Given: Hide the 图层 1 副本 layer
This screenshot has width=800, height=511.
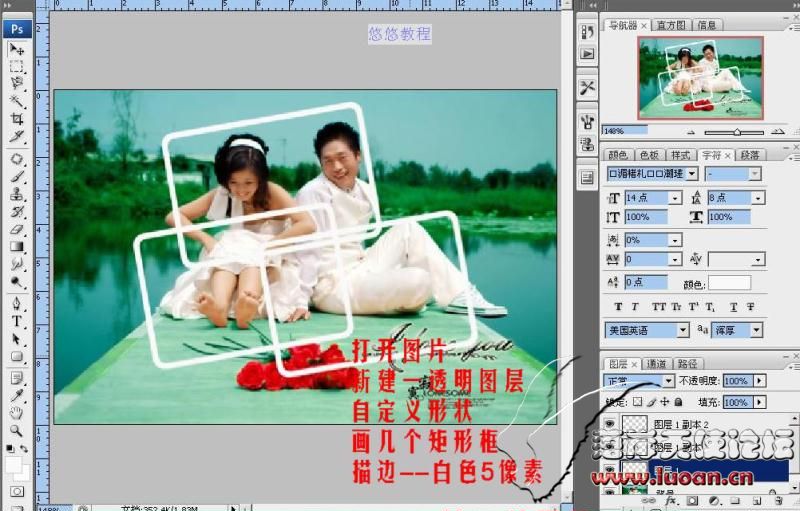Looking at the screenshot, I should click(609, 447).
